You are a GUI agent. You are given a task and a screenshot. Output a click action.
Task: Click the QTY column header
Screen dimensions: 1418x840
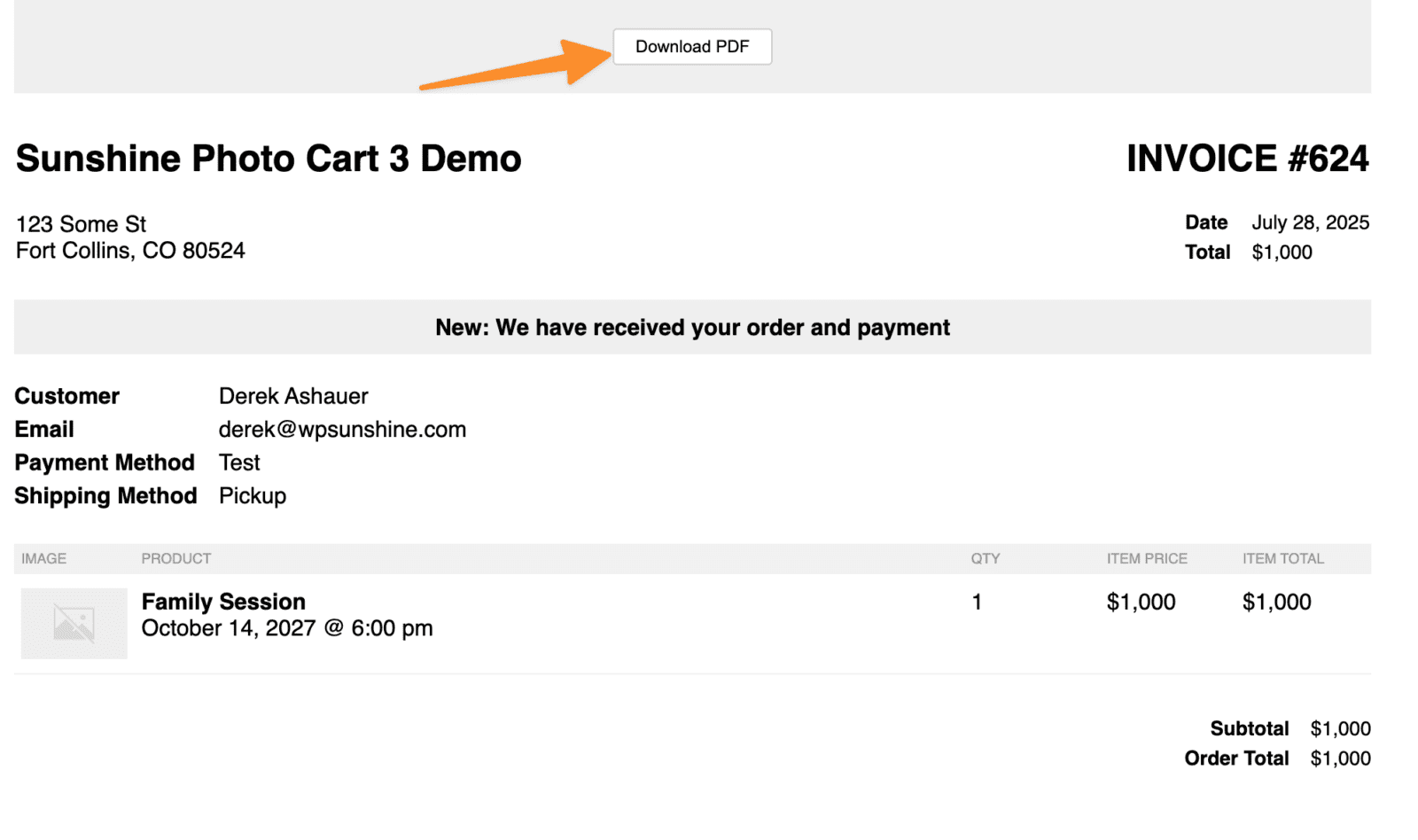(x=985, y=559)
